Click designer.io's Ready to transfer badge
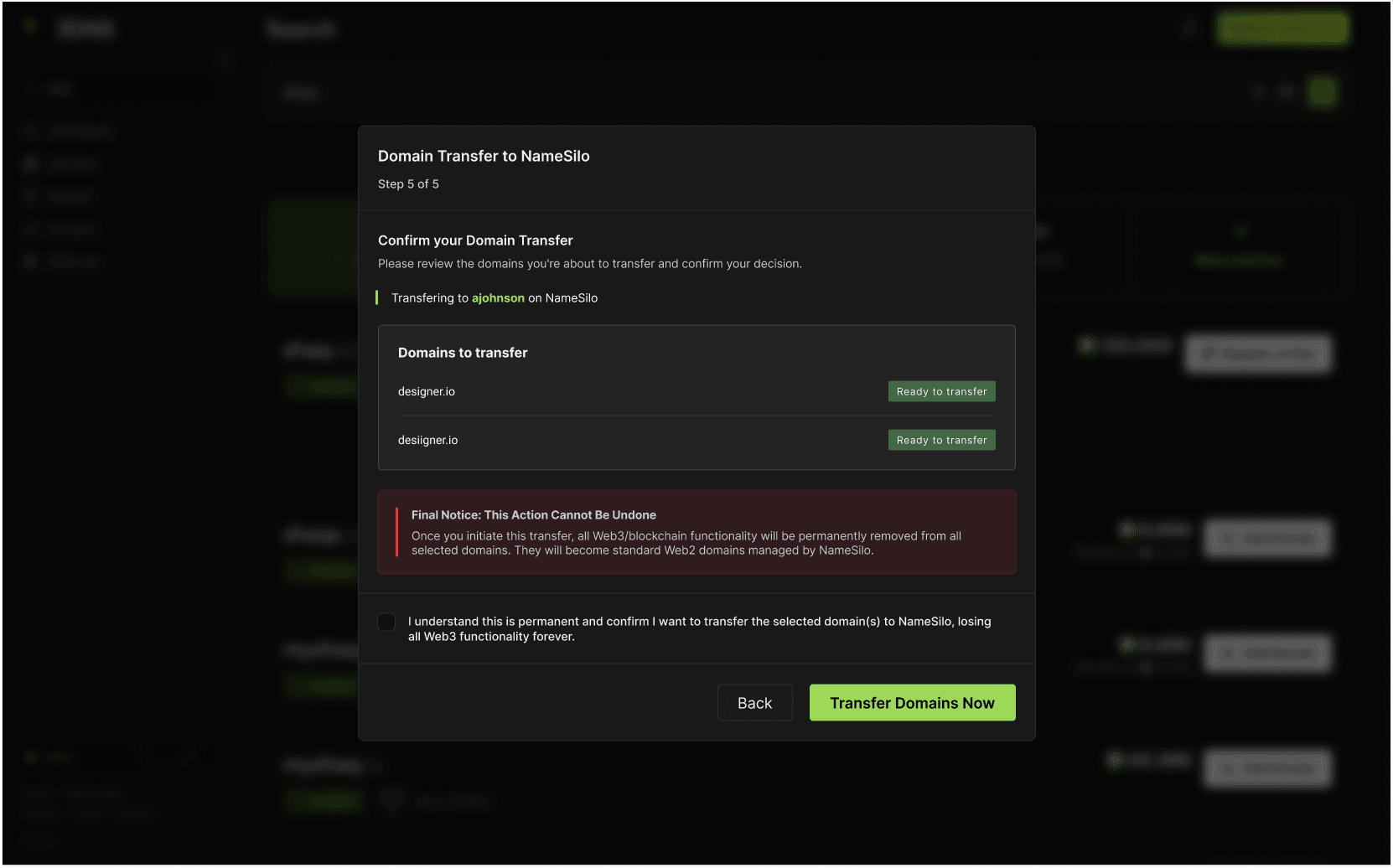The image size is (1393, 868). [941, 392]
